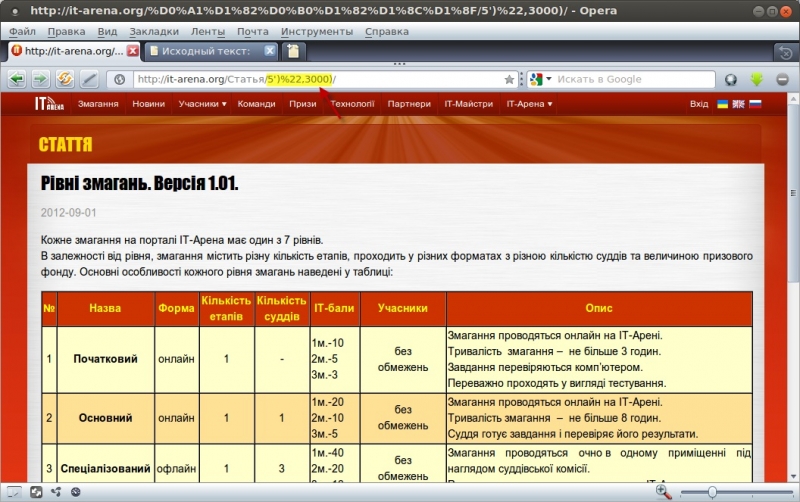Click the grey minus circle toolbar icon
Image resolution: width=800 pixels, height=502 pixels.
point(782,80)
